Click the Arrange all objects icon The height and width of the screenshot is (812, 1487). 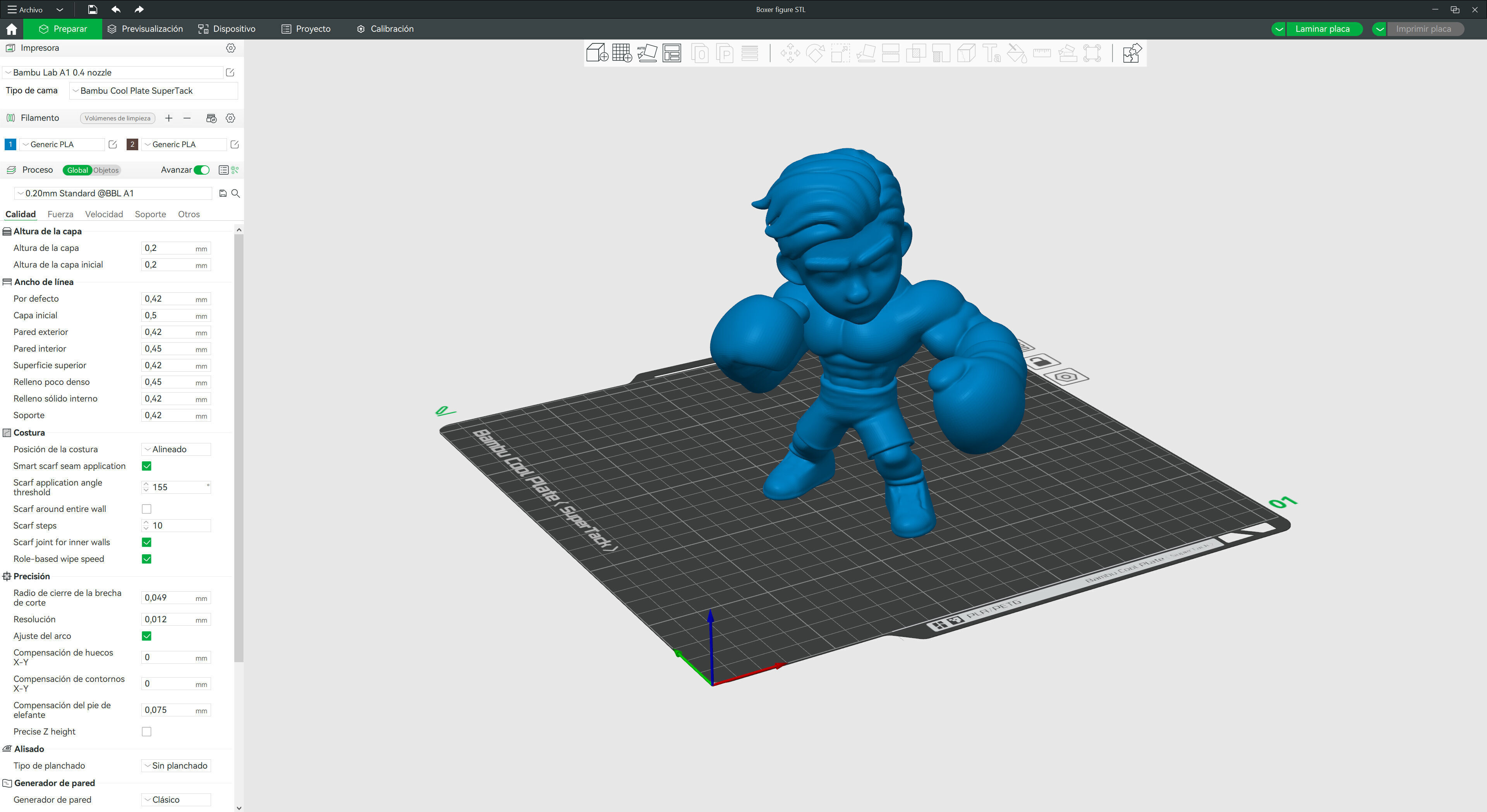(x=672, y=53)
